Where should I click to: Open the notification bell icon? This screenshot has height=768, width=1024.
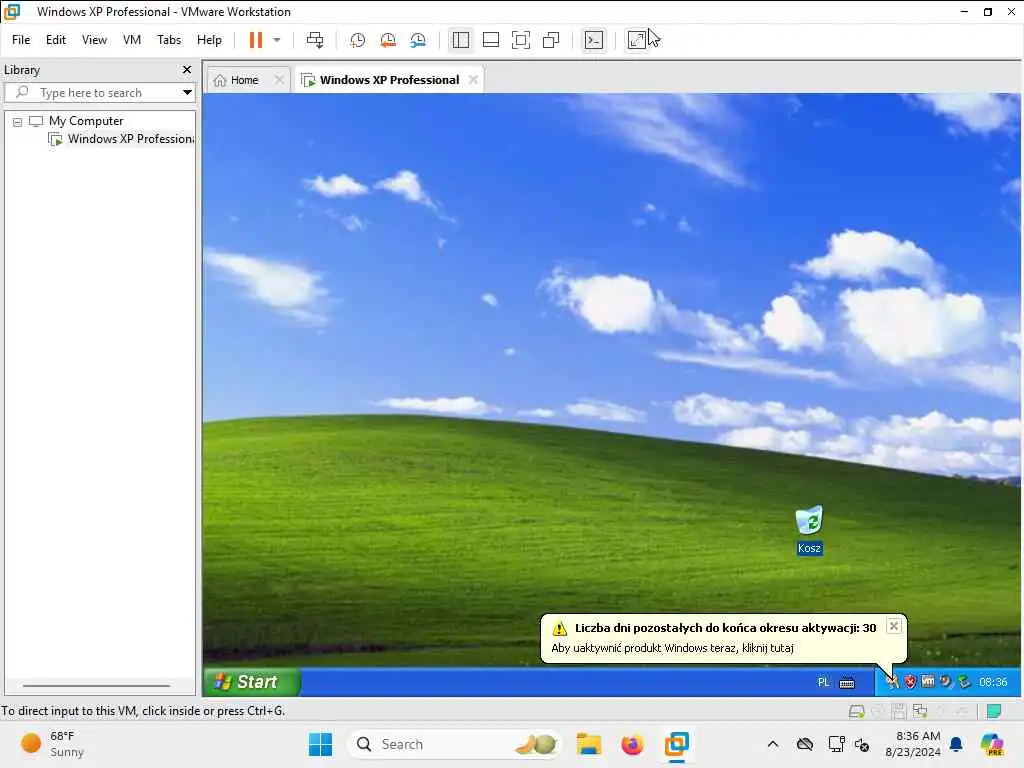(956, 744)
